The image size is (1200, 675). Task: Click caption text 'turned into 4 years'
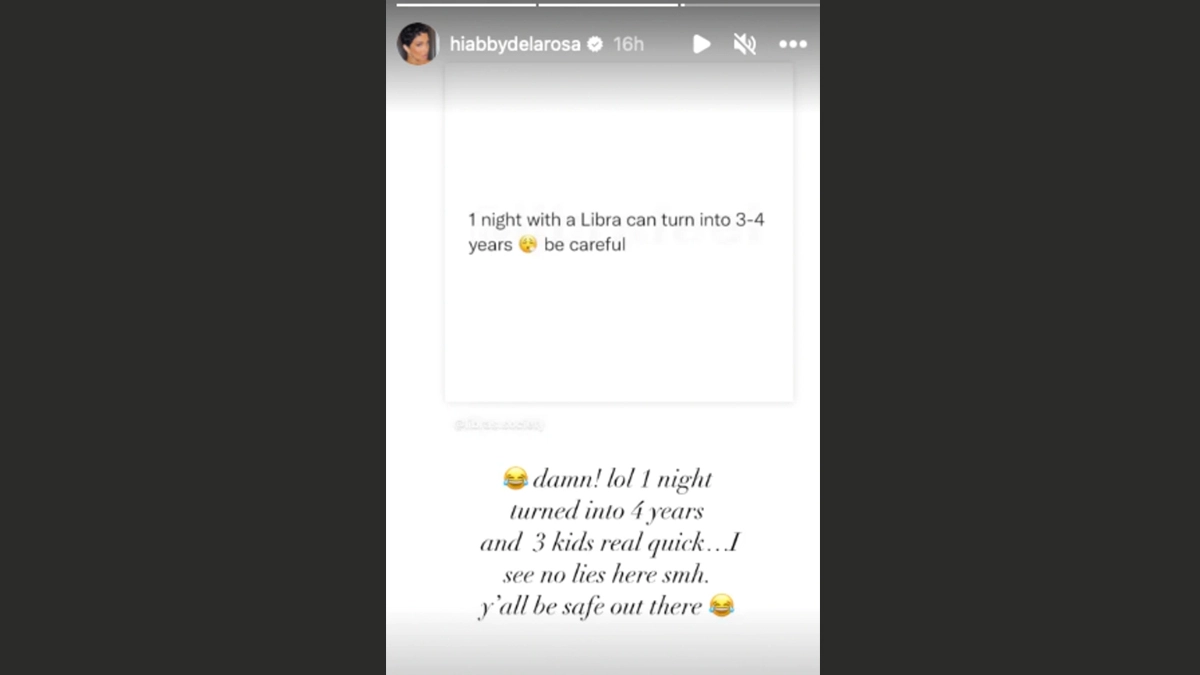[606, 511]
